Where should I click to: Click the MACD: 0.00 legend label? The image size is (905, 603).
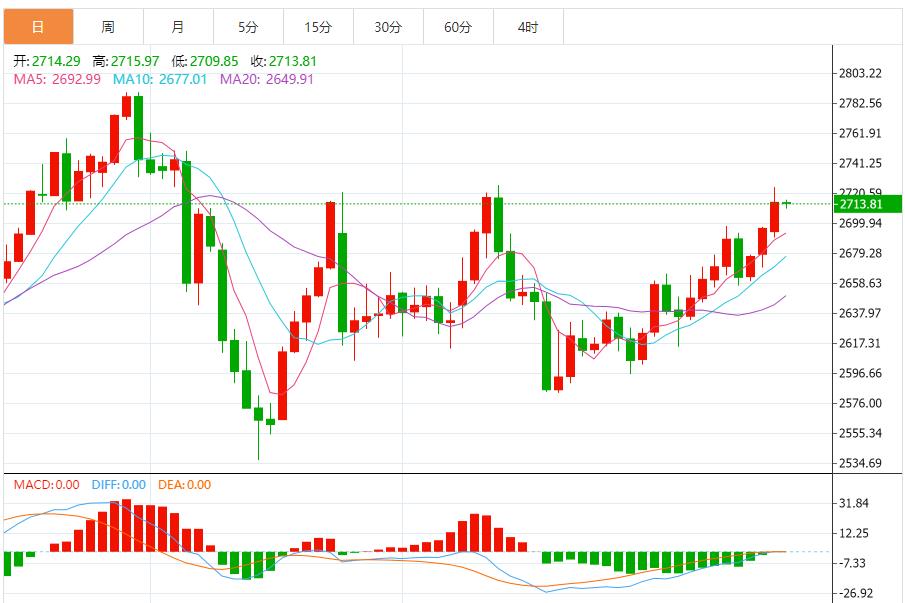(x=46, y=485)
